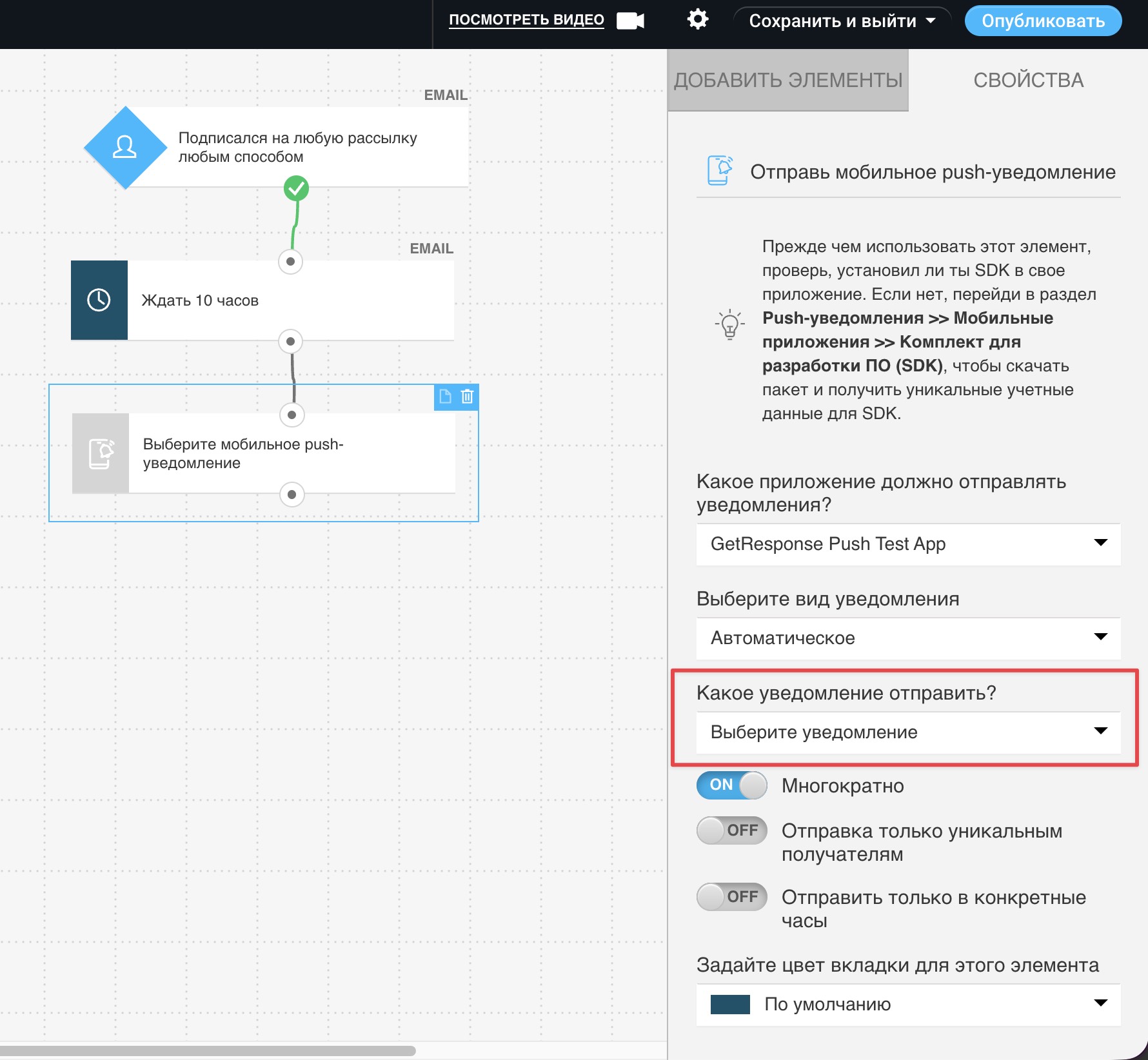Click the clock icon of wait block
Viewport: 1148px width, 1060px height.
99,300
